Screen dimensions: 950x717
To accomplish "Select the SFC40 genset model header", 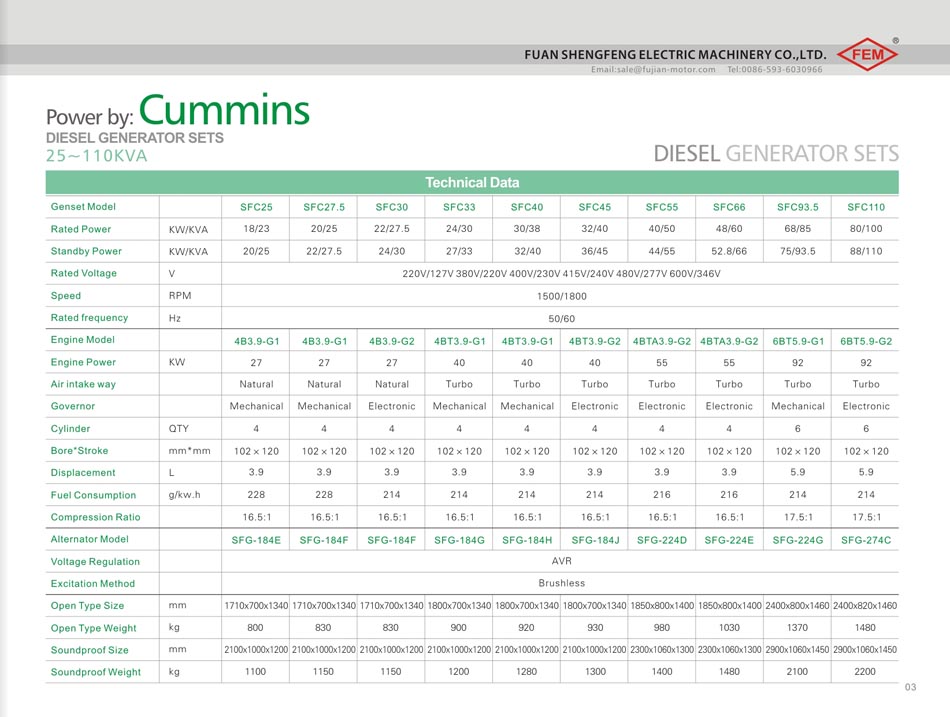I will 527,207.
